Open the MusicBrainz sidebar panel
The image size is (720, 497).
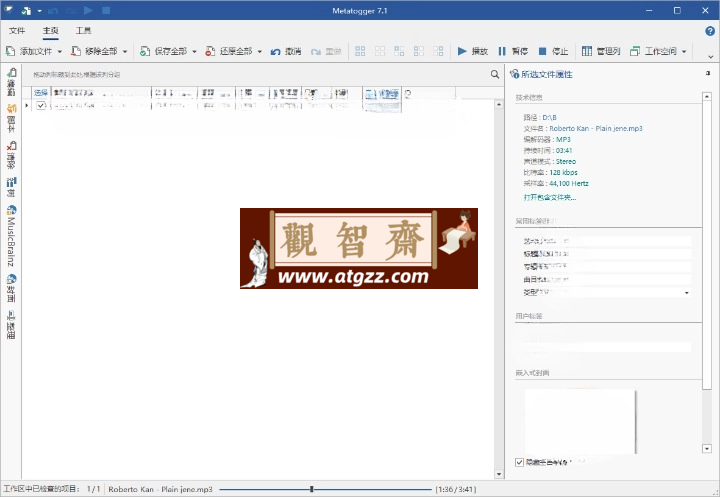pos(11,236)
